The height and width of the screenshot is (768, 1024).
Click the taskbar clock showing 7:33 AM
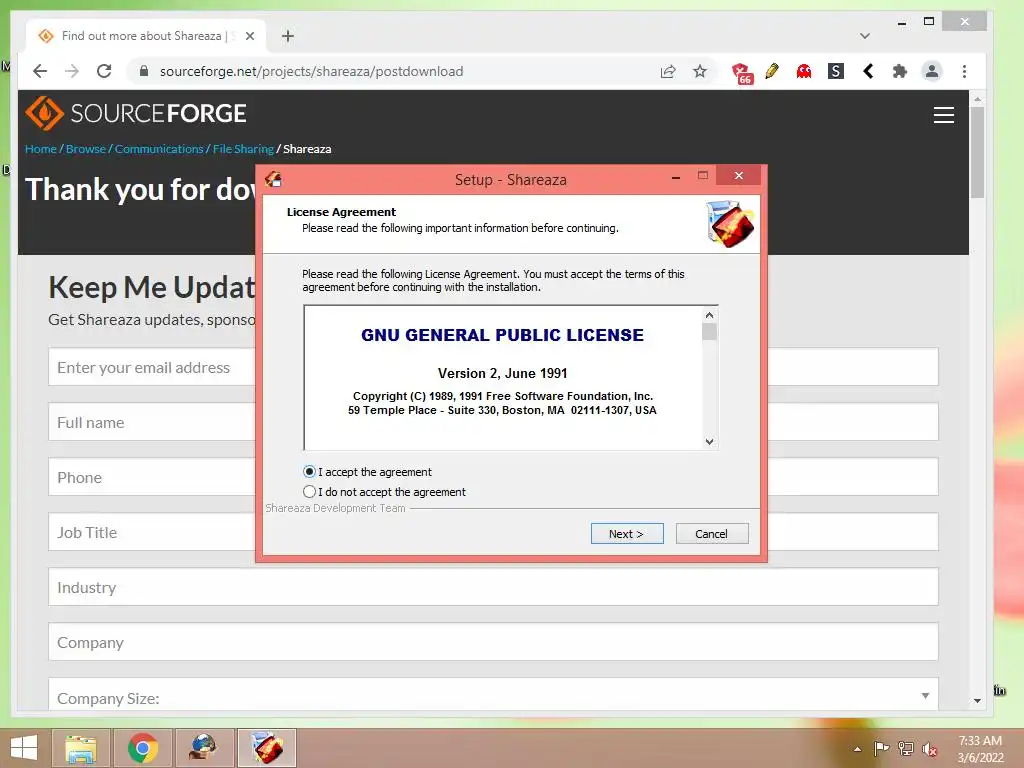(980, 749)
